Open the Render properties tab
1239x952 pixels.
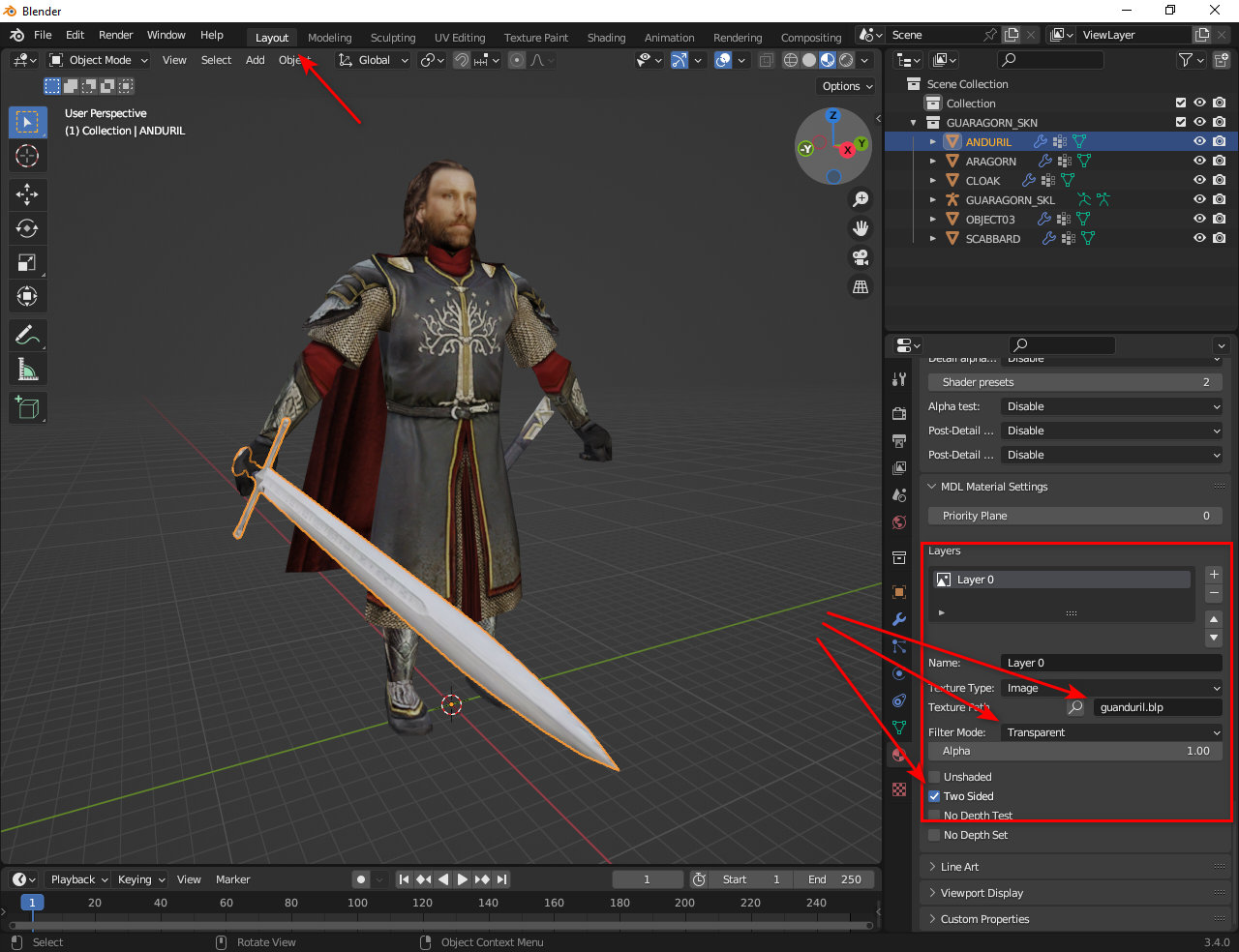coord(899,414)
